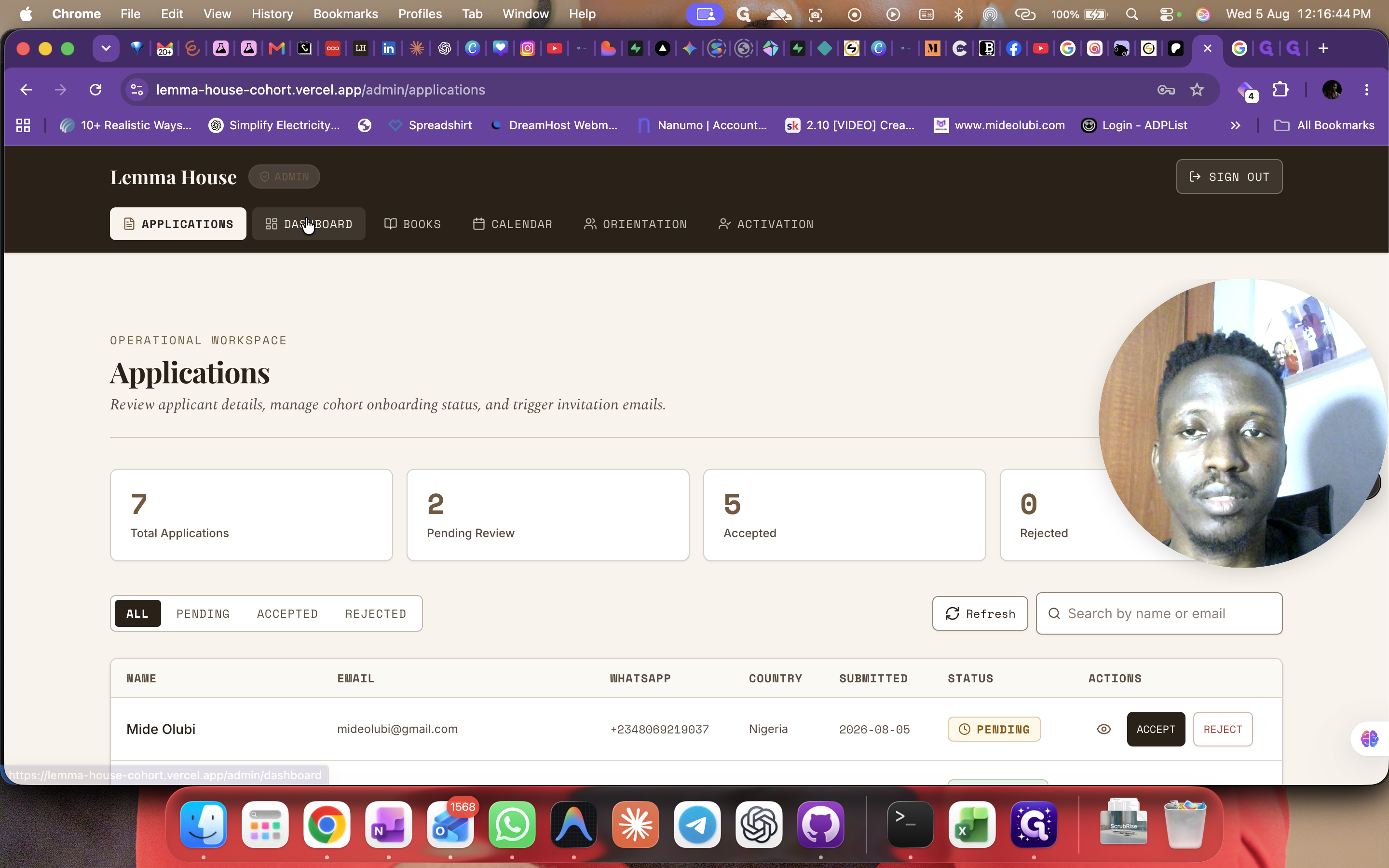The height and width of the screenshot is (868, 1389).
Task: Switch to the Orientation admin tab
Action: pyautogui.click(x=635, y=224)
